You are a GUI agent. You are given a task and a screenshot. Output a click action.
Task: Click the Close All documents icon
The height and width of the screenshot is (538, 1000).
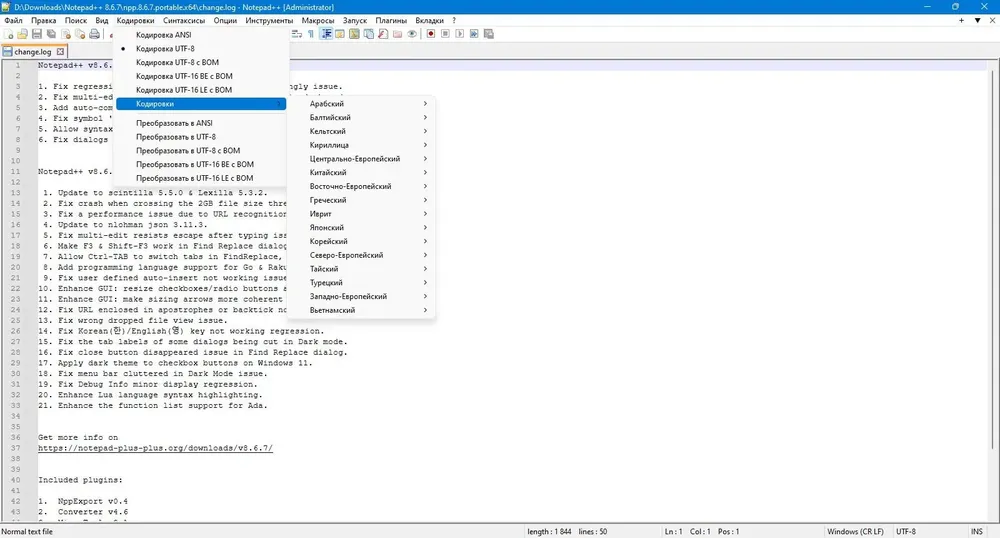click(80, 34)
